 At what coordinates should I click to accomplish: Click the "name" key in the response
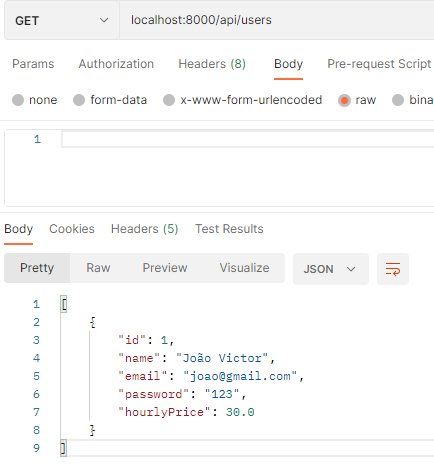coord(139,358)
